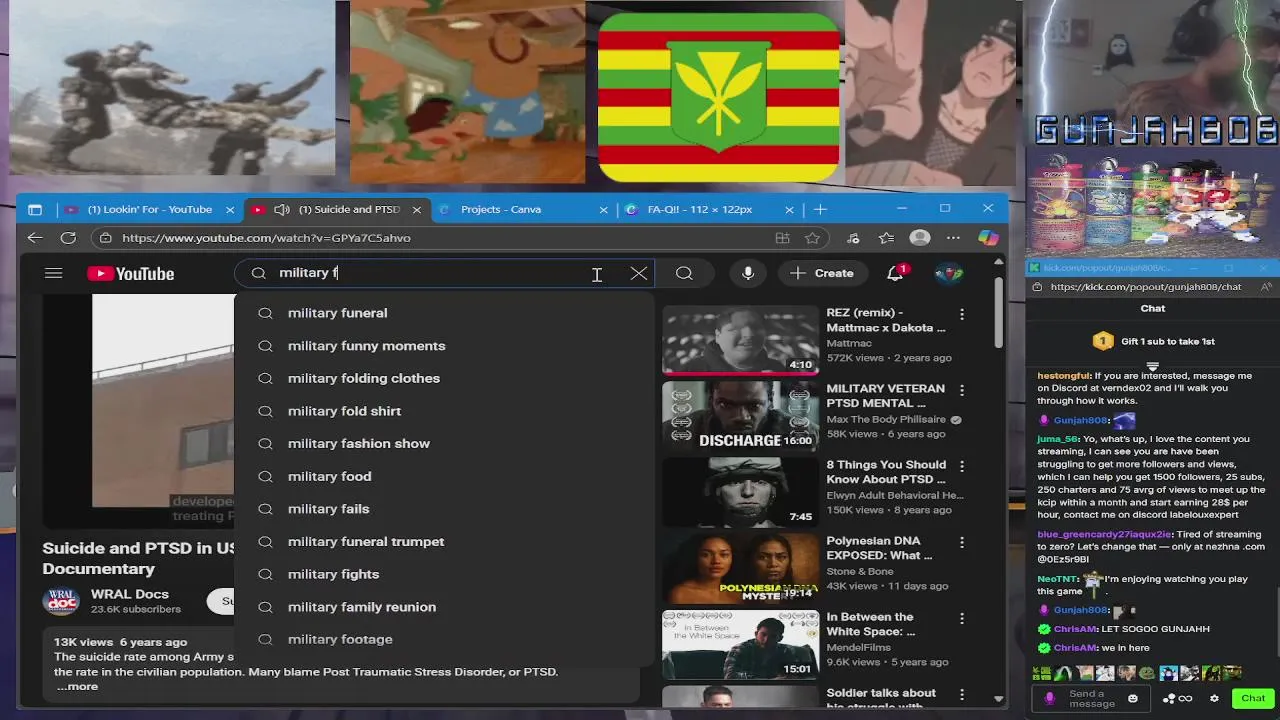Select the military funny moments suggestion
This screenshot has height=720, width=1280.
(444, 346)
